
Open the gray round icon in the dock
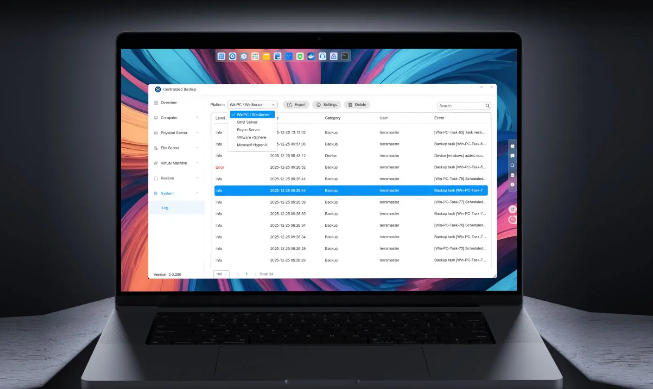[x=244, y=56]
